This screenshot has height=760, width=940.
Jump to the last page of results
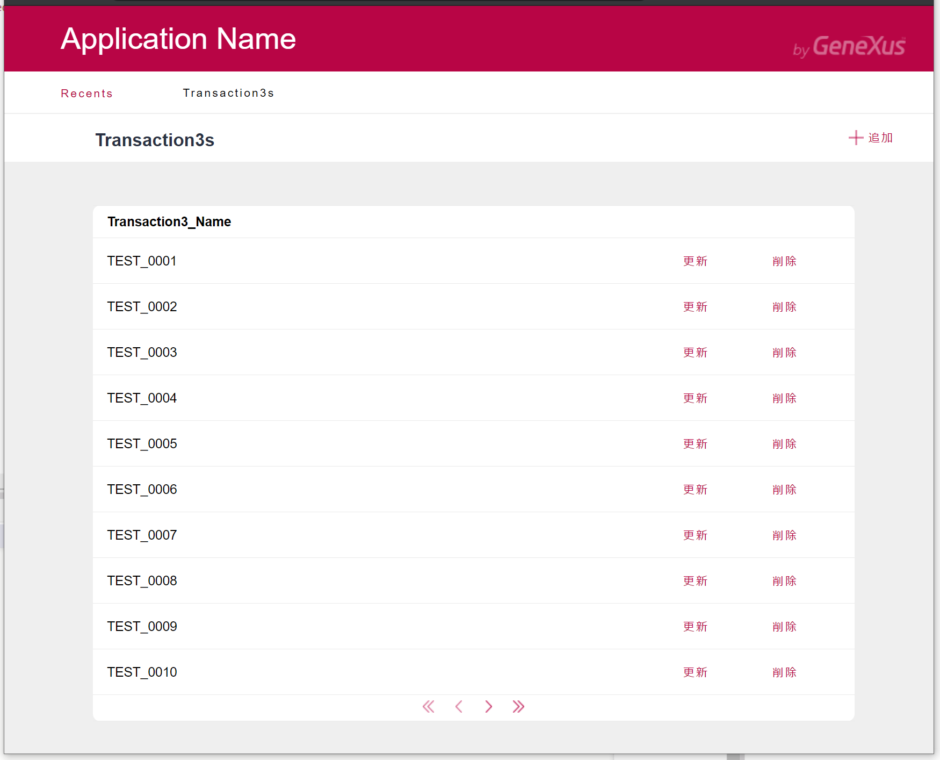(518, 707)
